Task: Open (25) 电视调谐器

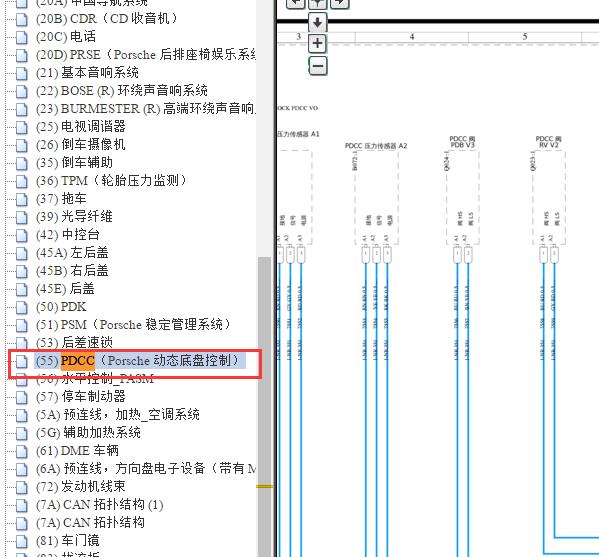Action: coord(81,126)
